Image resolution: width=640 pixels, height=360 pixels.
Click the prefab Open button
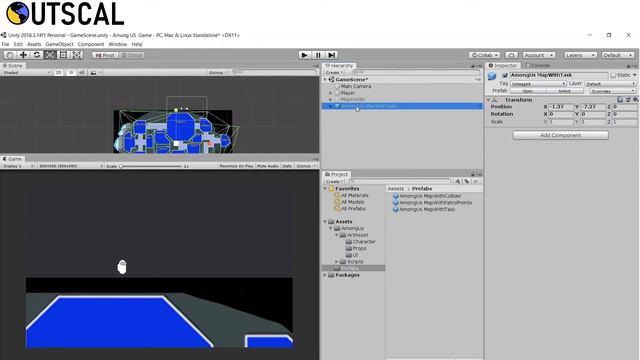[x=527, y=91]
